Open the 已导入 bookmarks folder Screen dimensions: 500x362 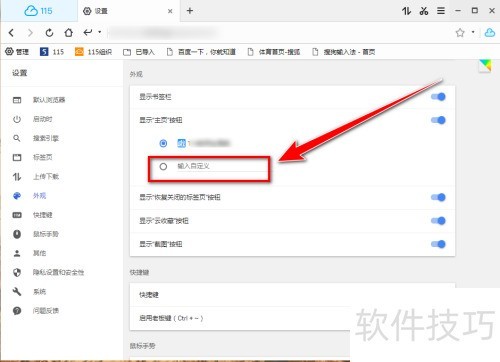(139, 52)
